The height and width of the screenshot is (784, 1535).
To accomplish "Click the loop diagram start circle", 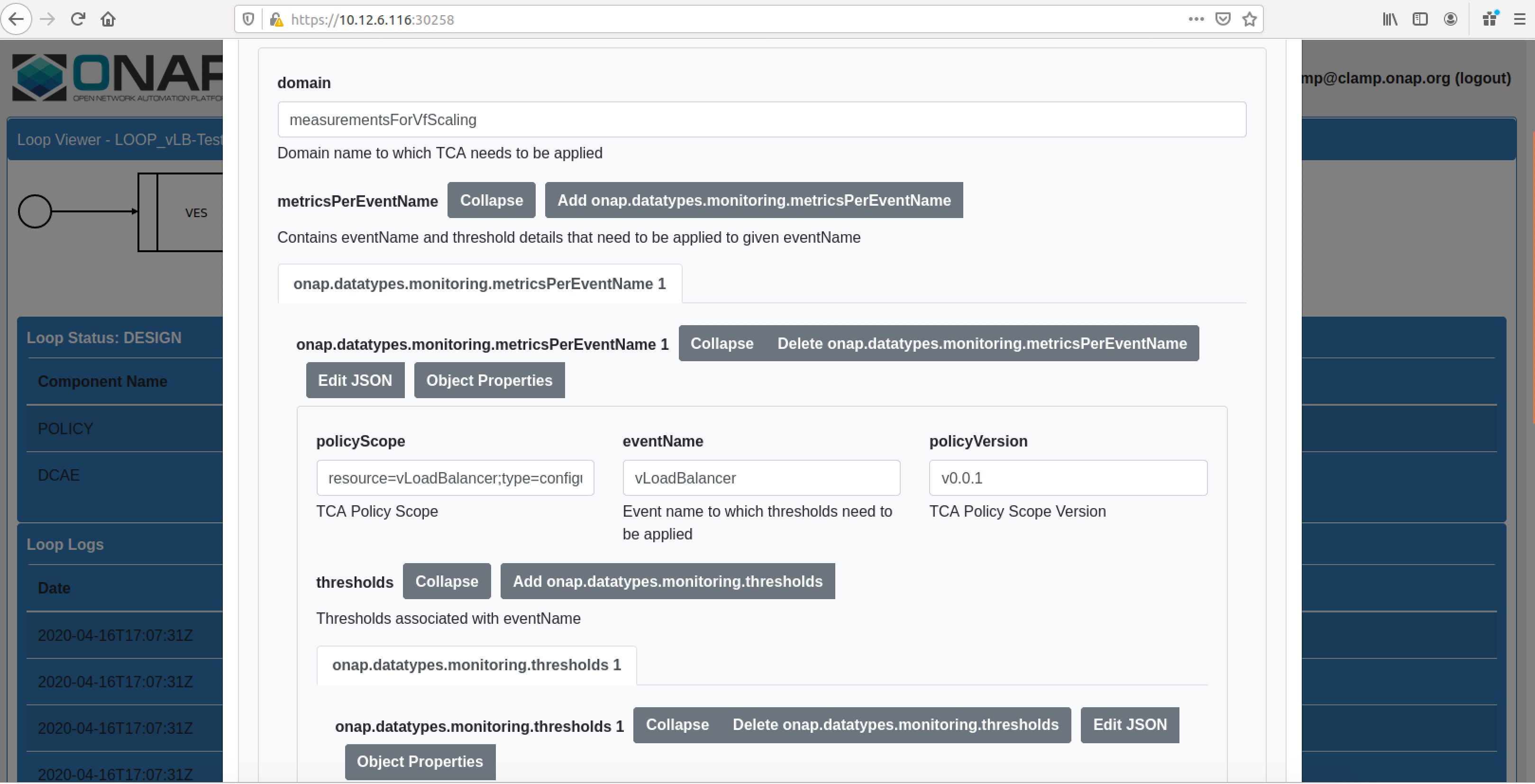I will (x=35, y=211).
